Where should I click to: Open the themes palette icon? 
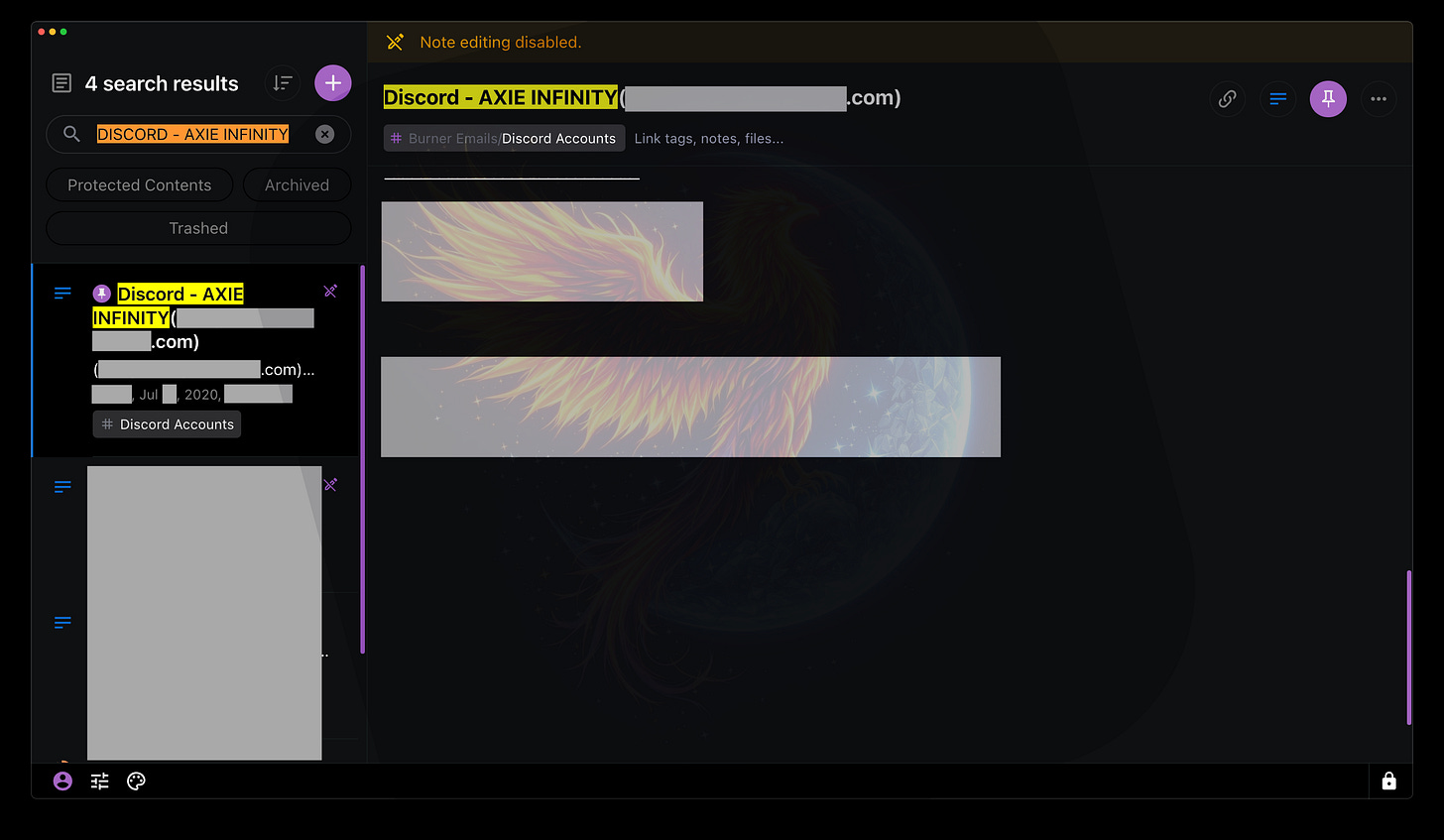(137, 781)
